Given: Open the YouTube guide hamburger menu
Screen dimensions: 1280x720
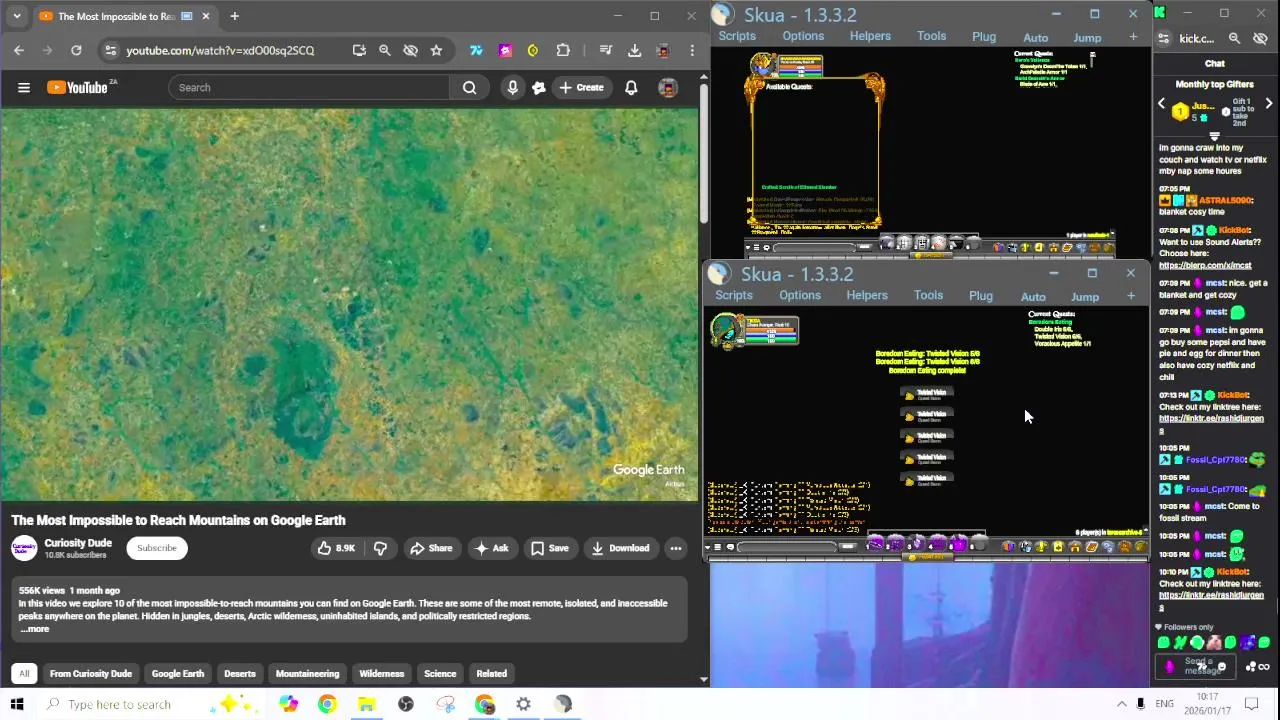Looking at the screenshot, I should (24, 88).
